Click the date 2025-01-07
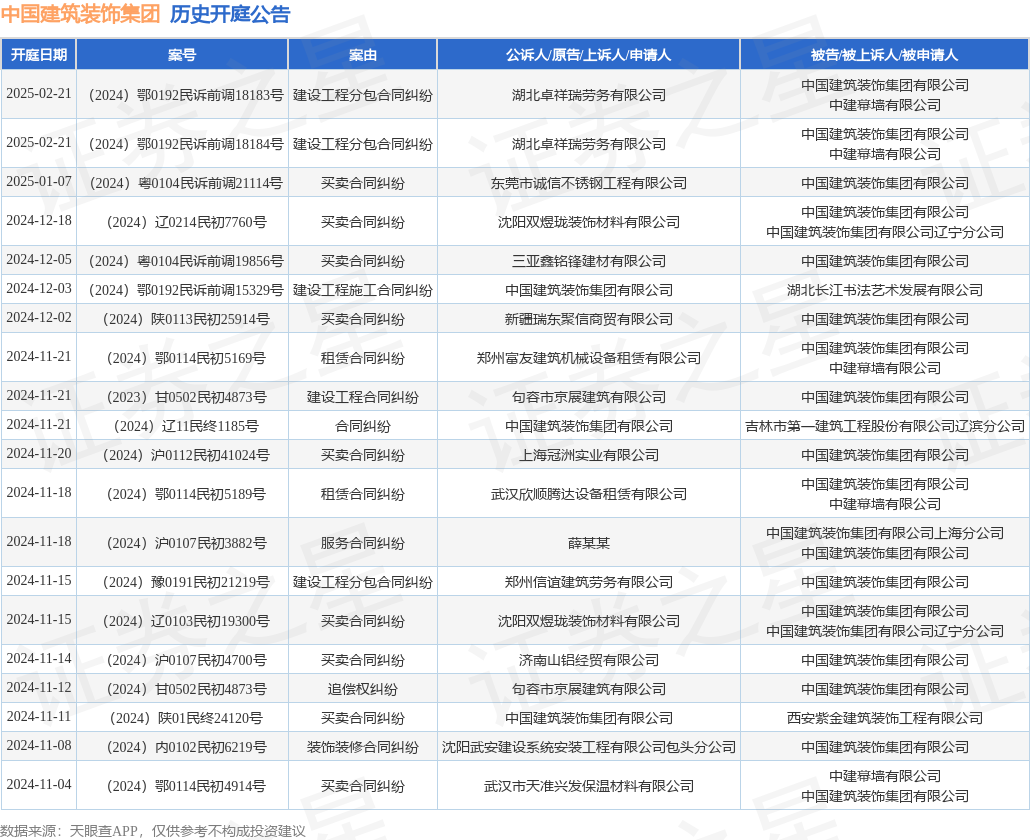Image resolution: width=1030 pixels, height=840 pixels. 39,181
